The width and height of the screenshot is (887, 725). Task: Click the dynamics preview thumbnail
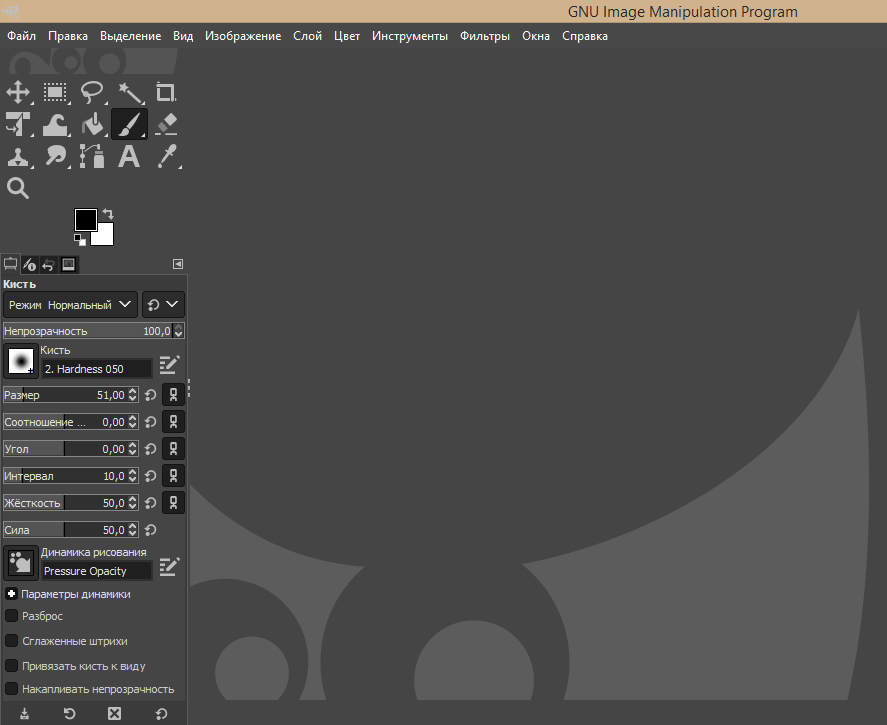click(x=21, y=563)
